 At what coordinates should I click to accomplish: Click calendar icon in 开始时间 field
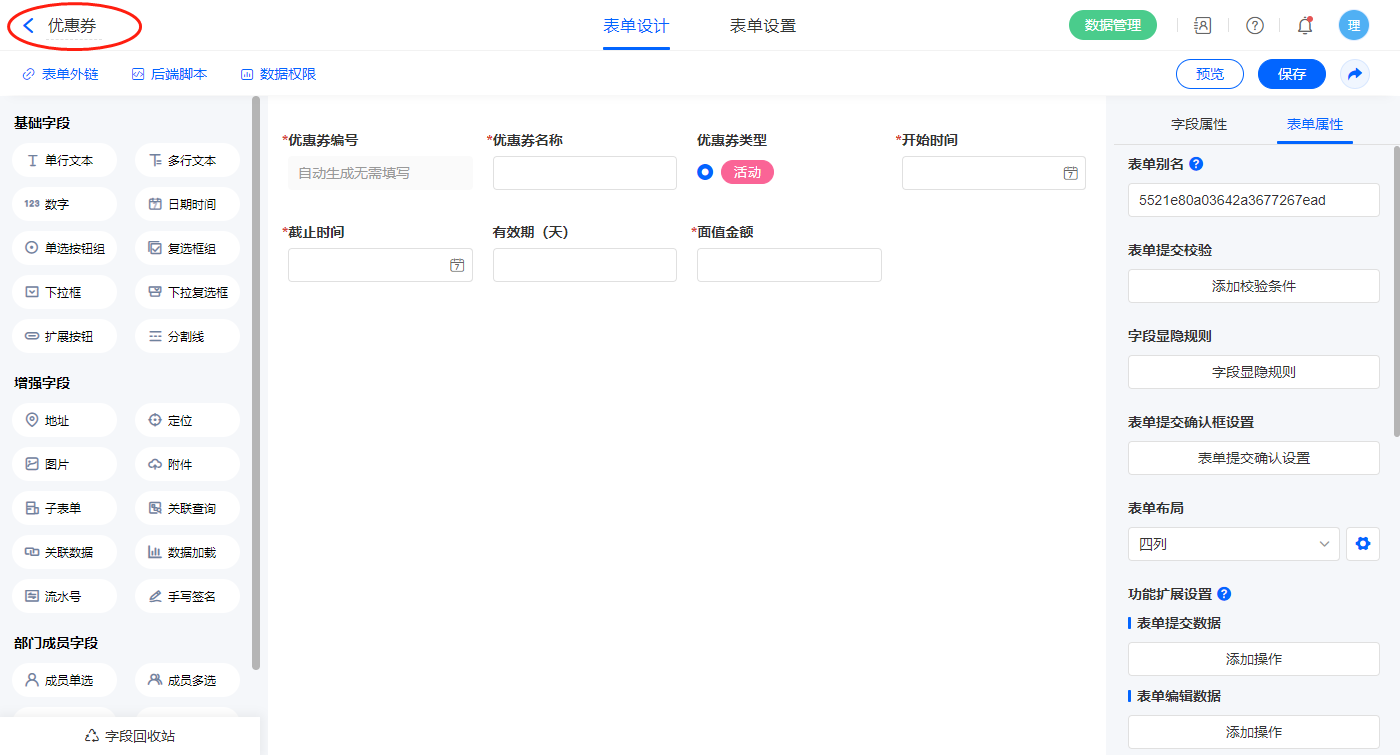[1070, 173]
